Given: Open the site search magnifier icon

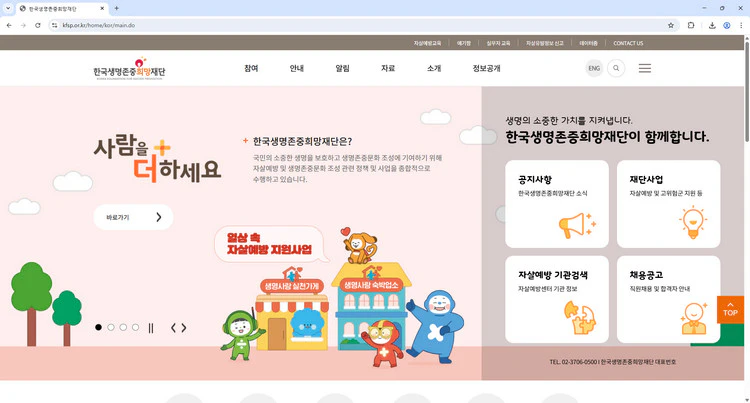Looking at the screenshot, I should (616, 68).
